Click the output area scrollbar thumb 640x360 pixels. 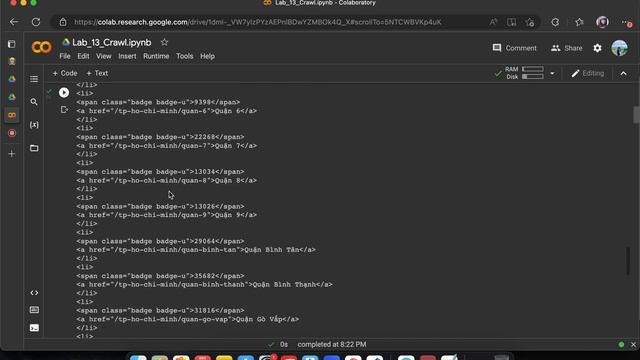[x=628, y=261]
